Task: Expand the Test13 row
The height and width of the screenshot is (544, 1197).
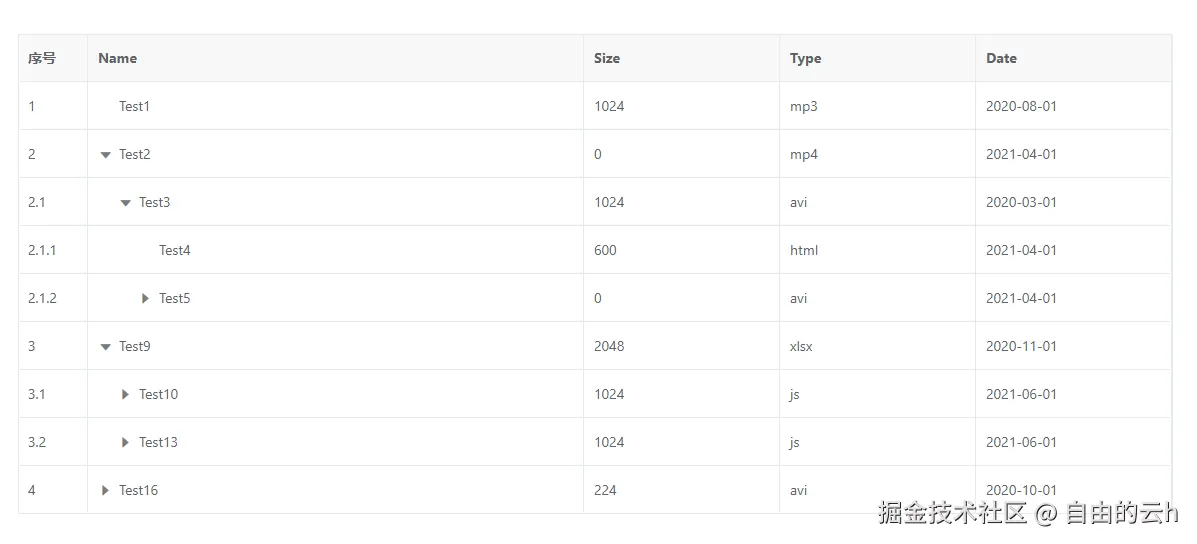Action: click(126, 442)
